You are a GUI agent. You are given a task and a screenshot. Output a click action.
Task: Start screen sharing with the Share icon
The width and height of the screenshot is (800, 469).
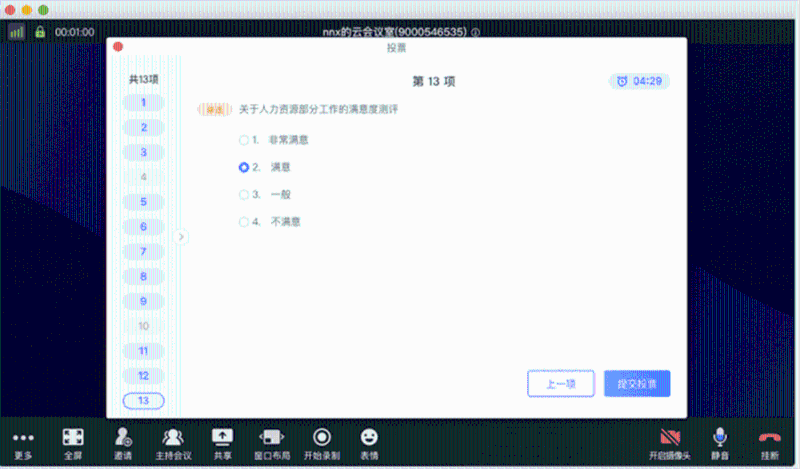(x=222, y=444)
